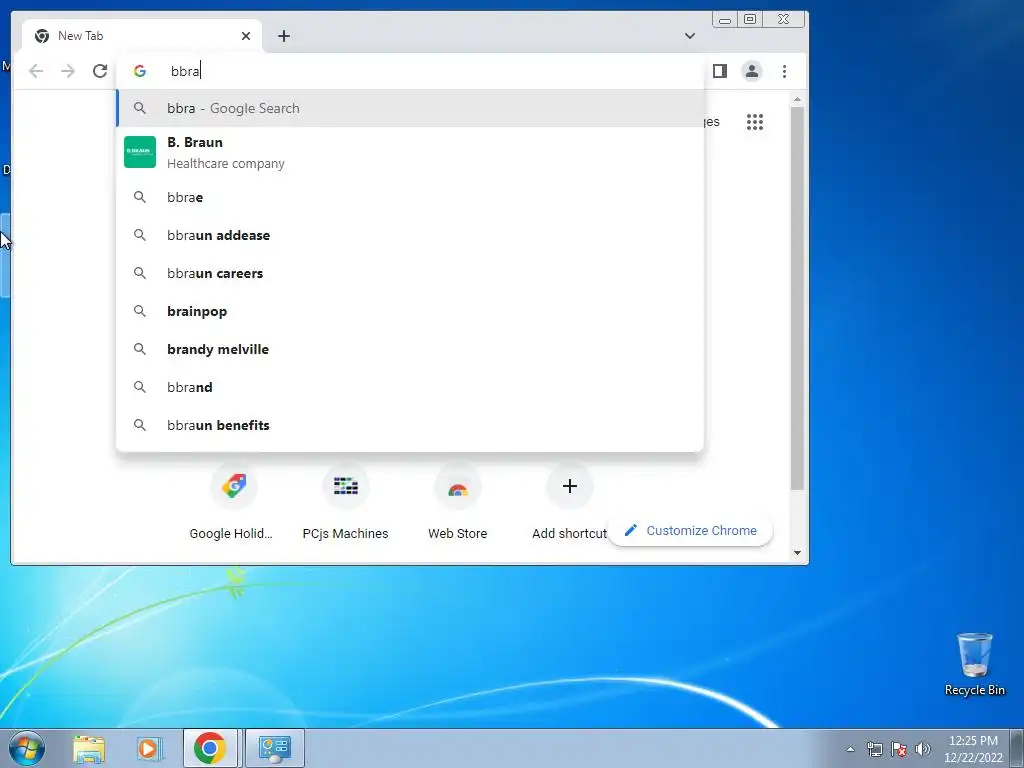The image size is (1024, 768).
Task: Choose 'bbra - Google Search' suggestion
Action: [410, 108]
